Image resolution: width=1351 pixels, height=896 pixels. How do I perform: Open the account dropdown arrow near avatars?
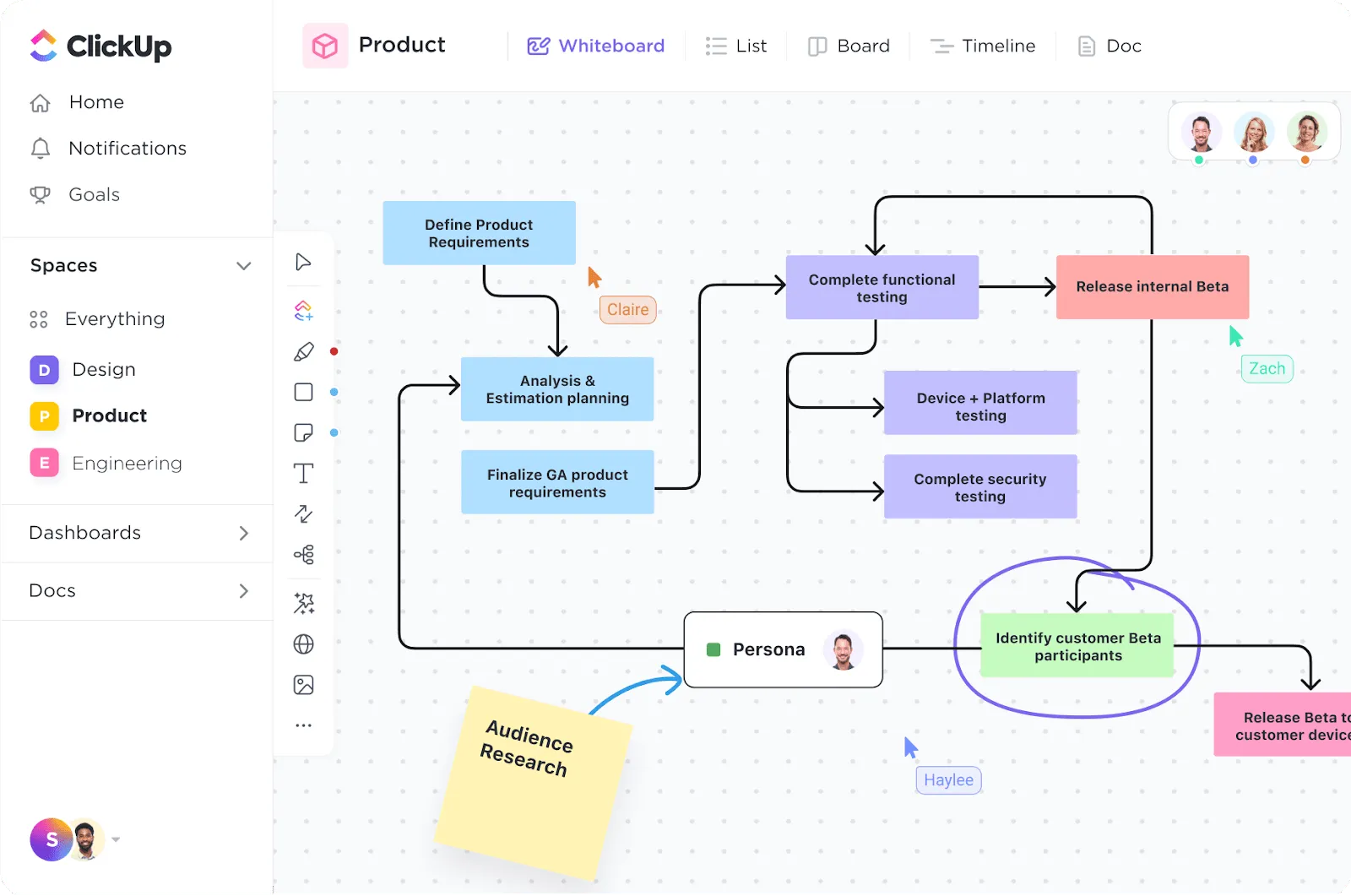116,839
